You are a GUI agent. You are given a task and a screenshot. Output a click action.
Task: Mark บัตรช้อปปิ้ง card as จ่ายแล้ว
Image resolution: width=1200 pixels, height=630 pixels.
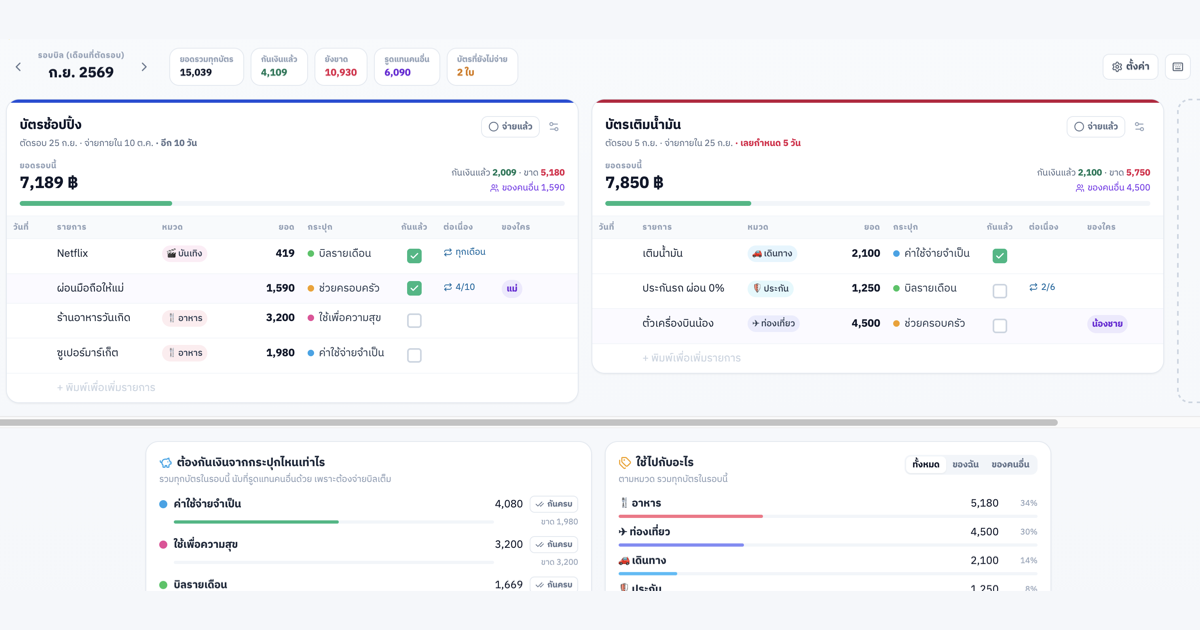tap(510, 127)
